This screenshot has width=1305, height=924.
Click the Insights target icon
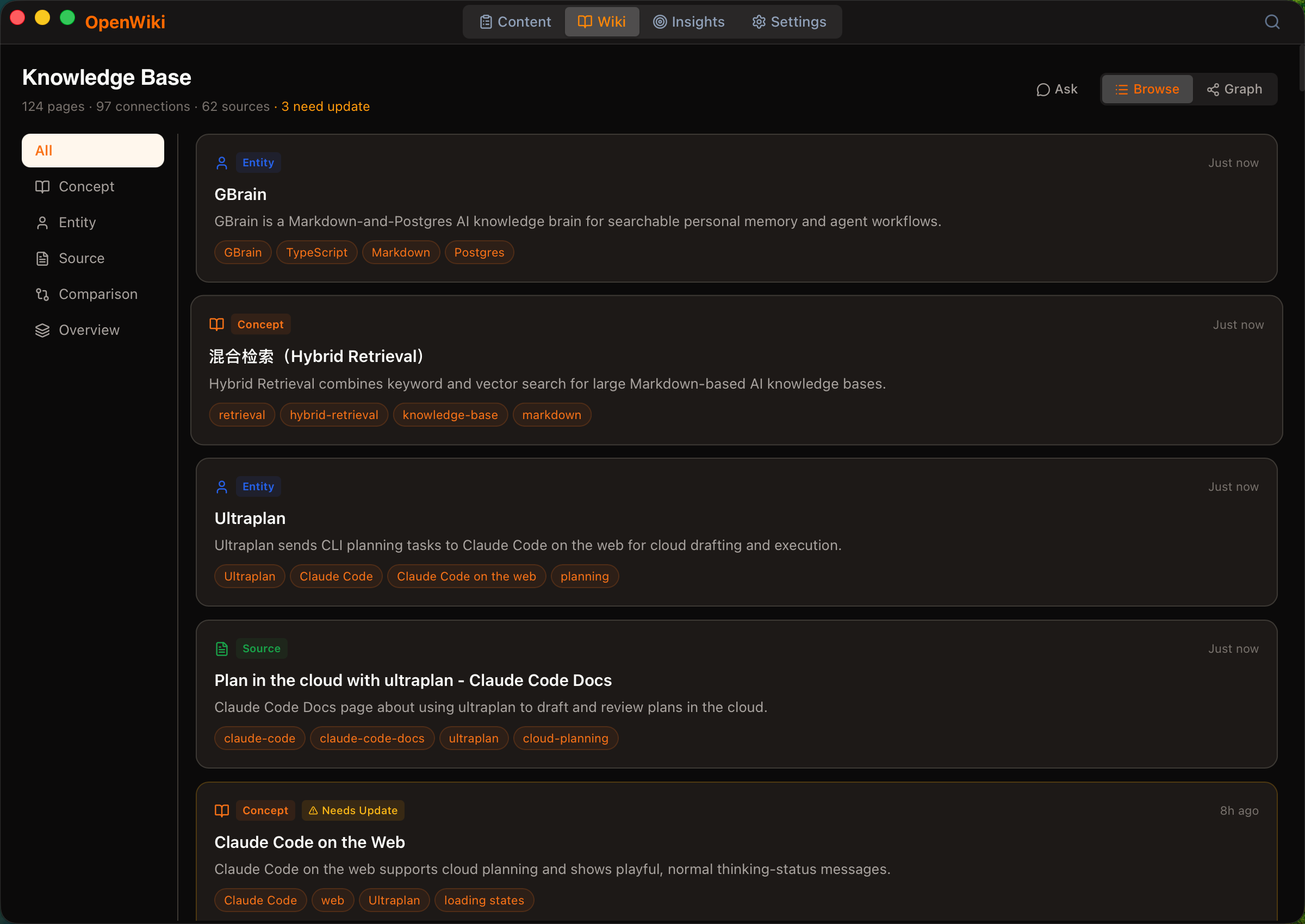coord(660,22)
